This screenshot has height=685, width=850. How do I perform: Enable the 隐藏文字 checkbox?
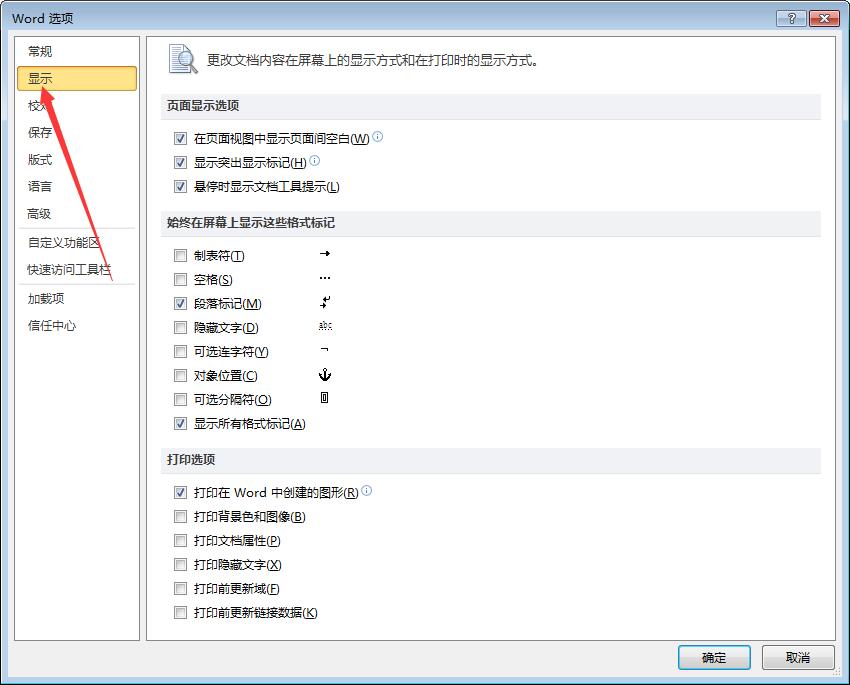[180, 327]
